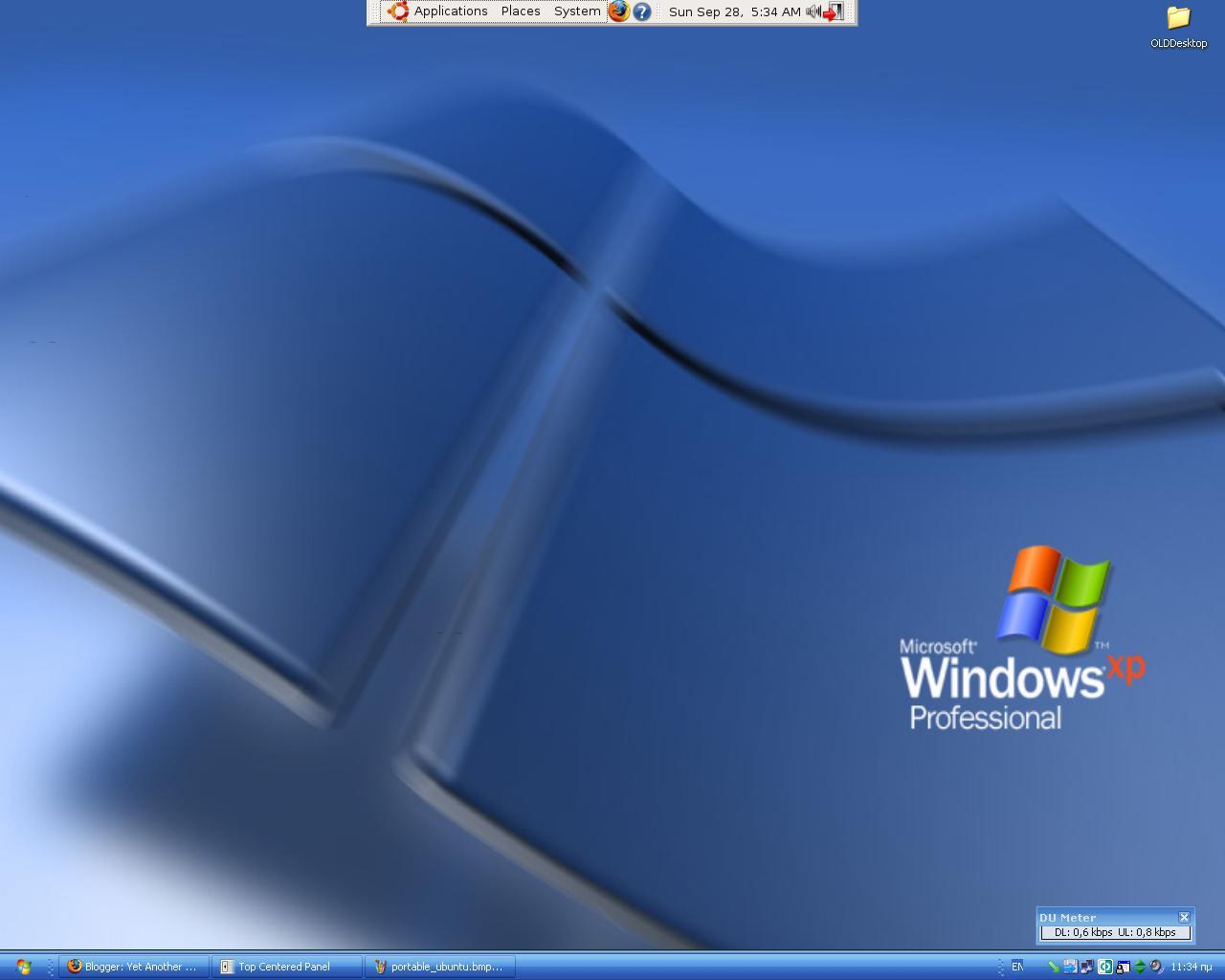Click the network computers tray icon
The width and height of the screenshot is (1225, 980).
(1087, 967)
